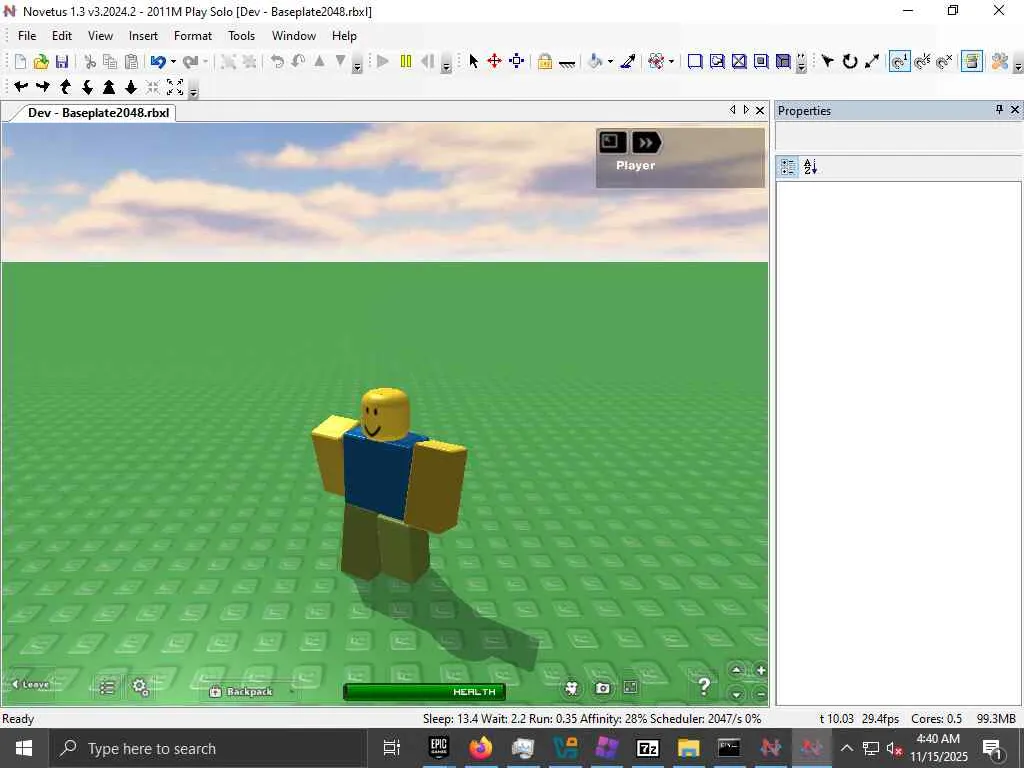The height and width of the screenshot is (768, 1024).
Task: Select the black game arrow tool
Action: point(827,61)
